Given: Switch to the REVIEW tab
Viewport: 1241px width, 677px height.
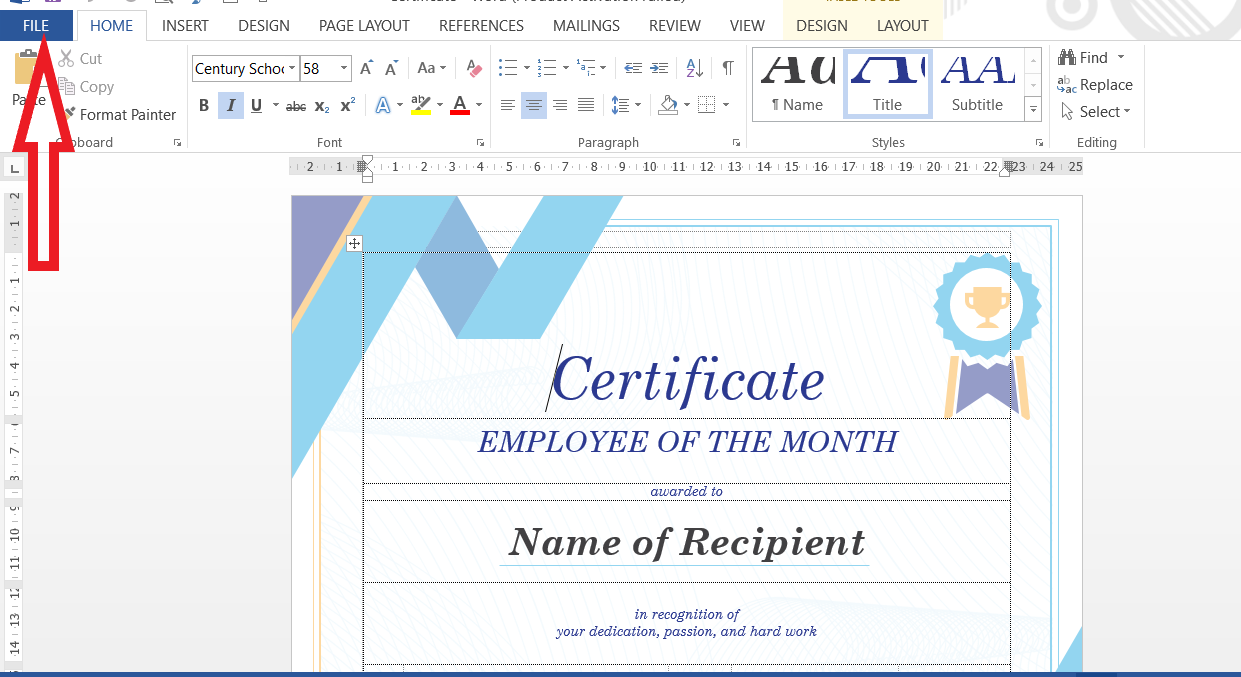Looking at the screenshot, I should (x=675, y=25).
